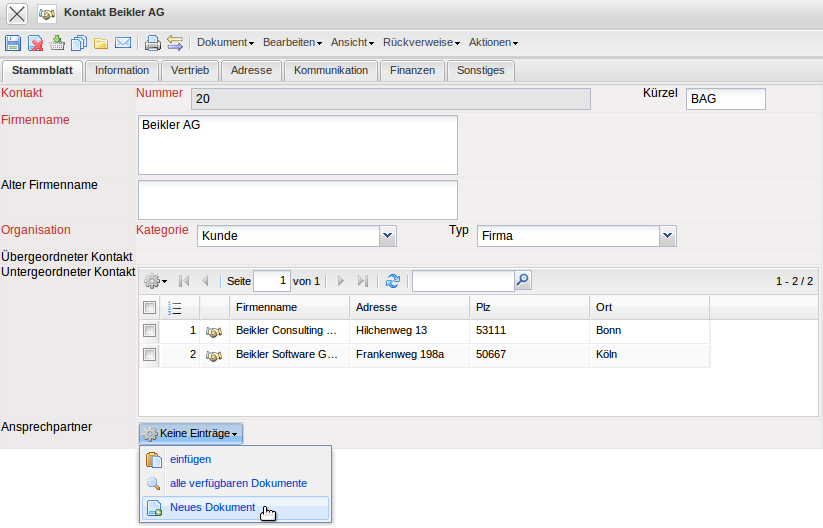Click alle verfügbaren Dokumente entry
Image resolution: width=823 pixels, height=528 pixels.
[238, 484]
